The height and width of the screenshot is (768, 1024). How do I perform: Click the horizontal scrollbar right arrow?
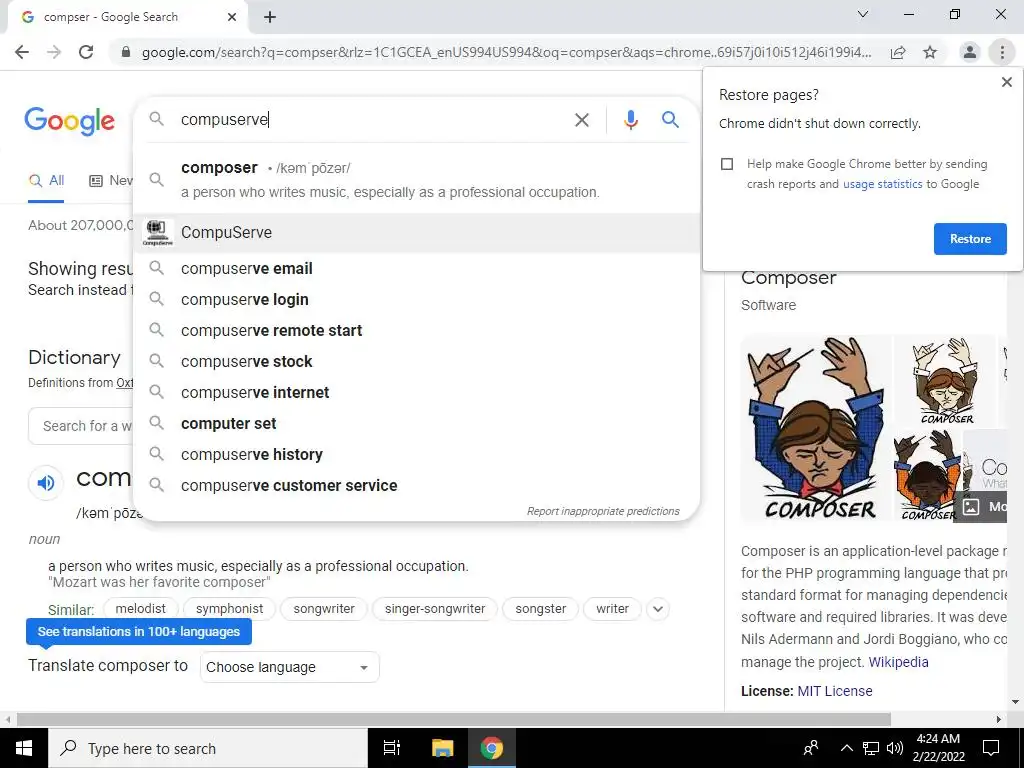(999, 720)
